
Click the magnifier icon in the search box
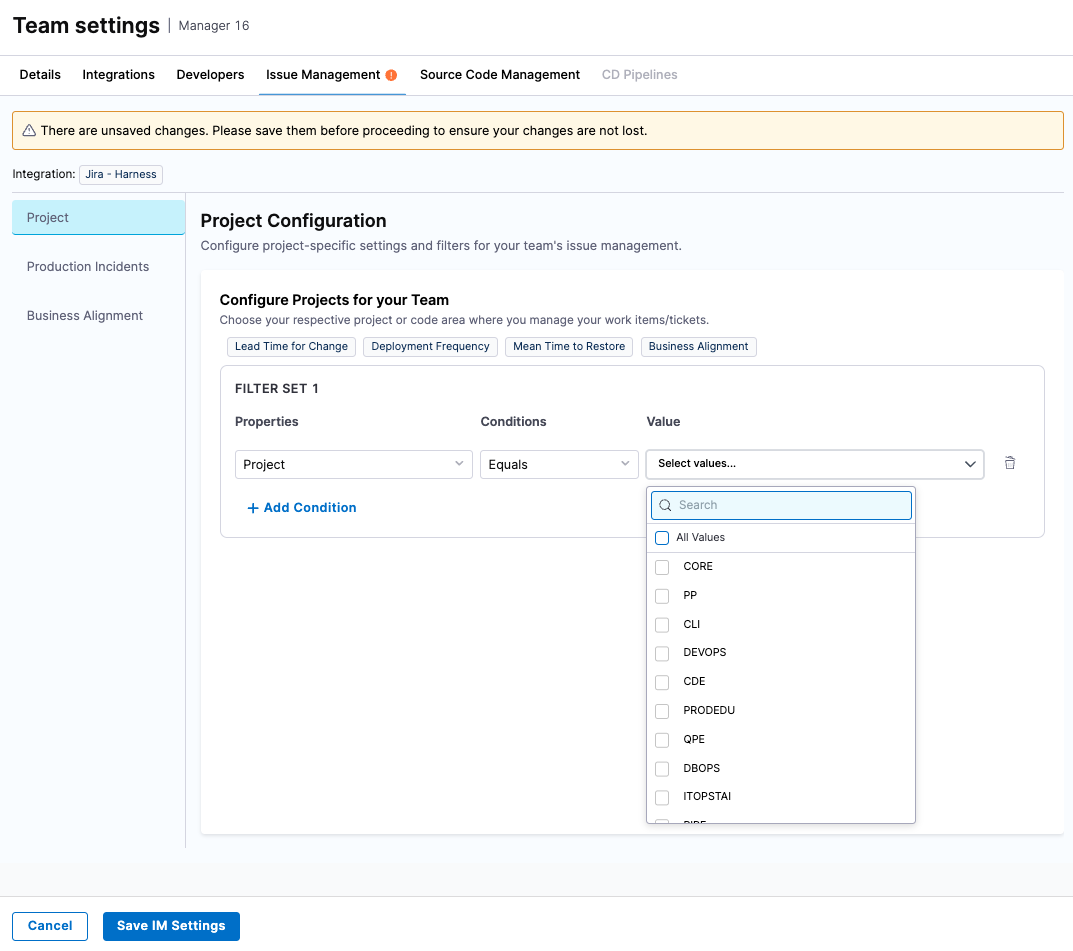pyautogui.click(x=665, y=505)
